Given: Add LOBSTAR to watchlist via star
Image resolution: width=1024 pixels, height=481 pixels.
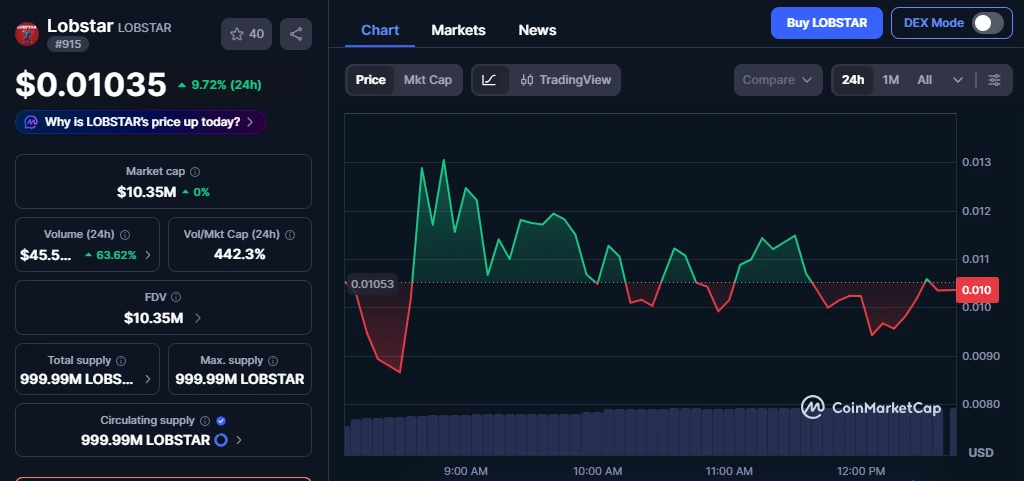Looking at the screenshot, I should point(246,34).
